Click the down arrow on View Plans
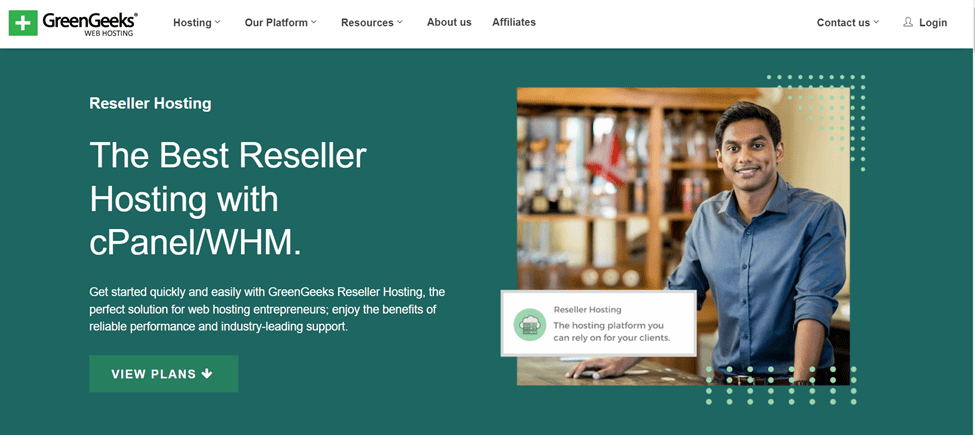975x435 pixels. tap(208, 373)
